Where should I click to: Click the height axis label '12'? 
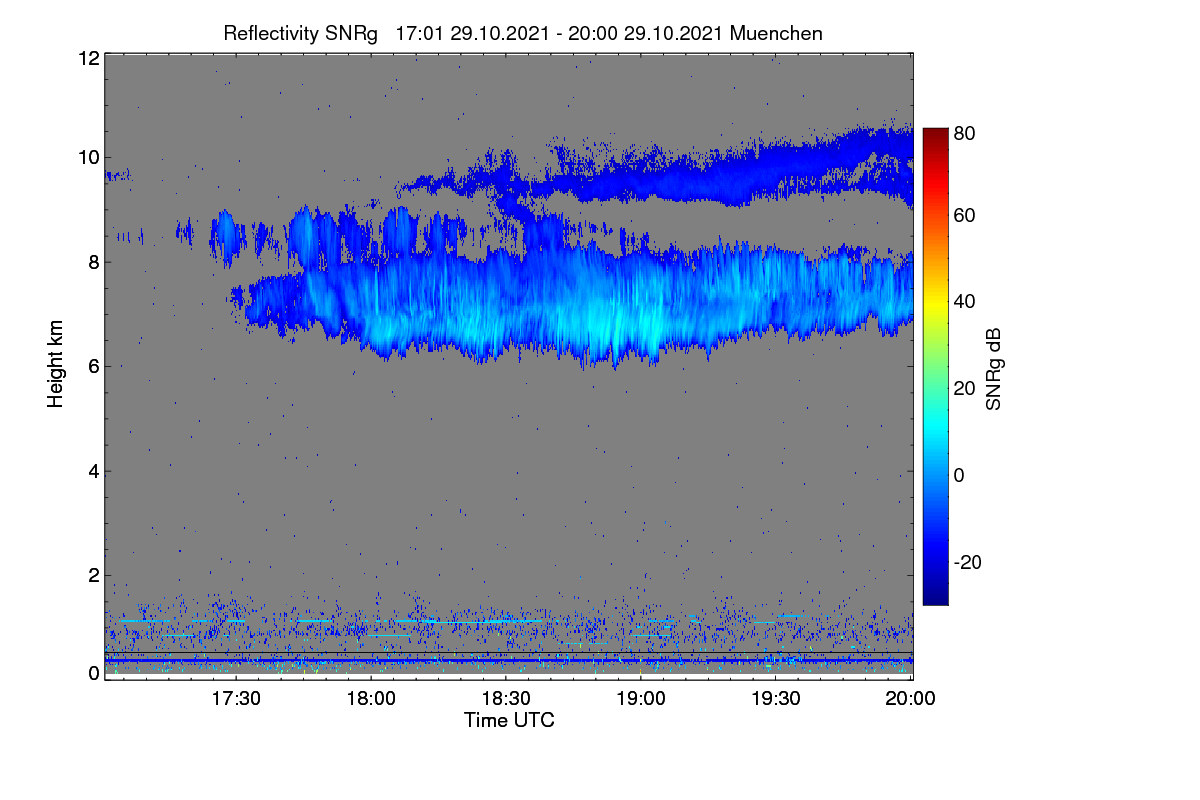pyautogui.click(x=88, y=58)
